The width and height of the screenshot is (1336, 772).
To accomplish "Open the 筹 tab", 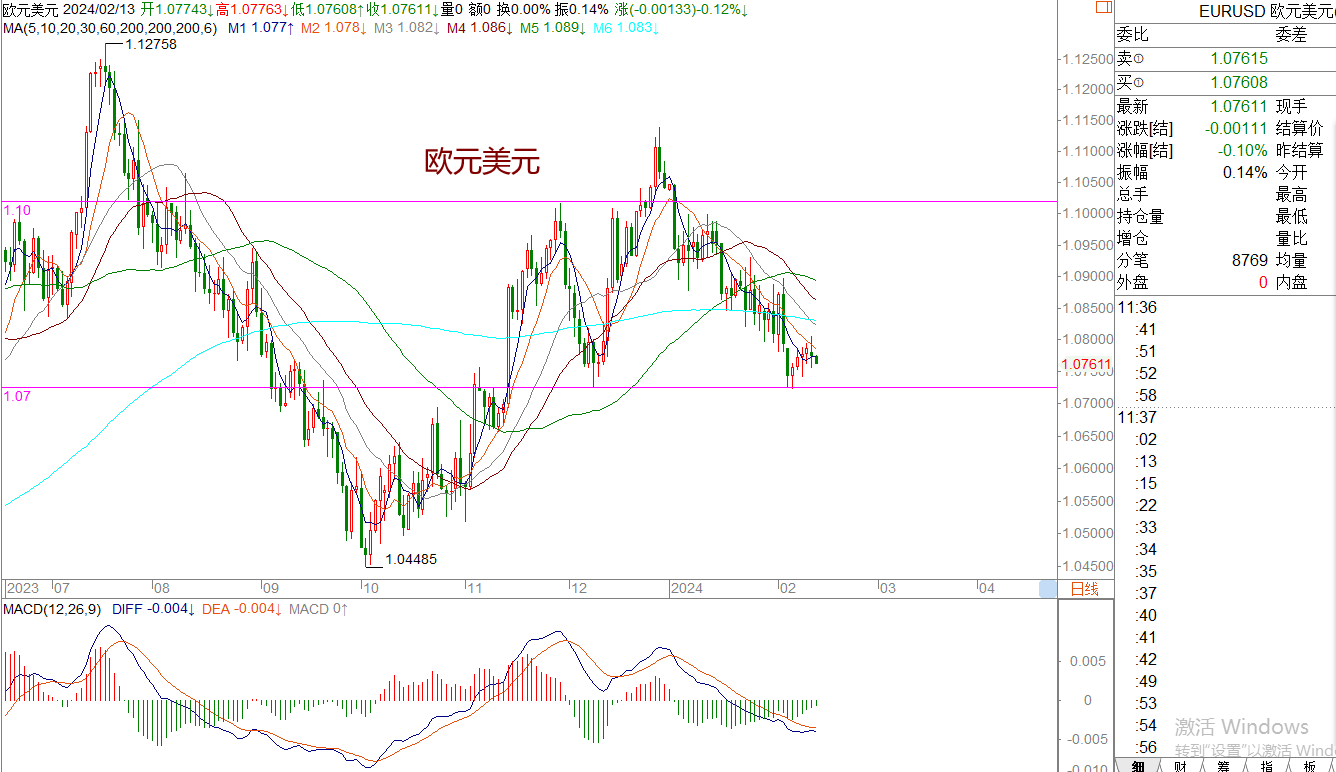I will tap(1223, 765).
